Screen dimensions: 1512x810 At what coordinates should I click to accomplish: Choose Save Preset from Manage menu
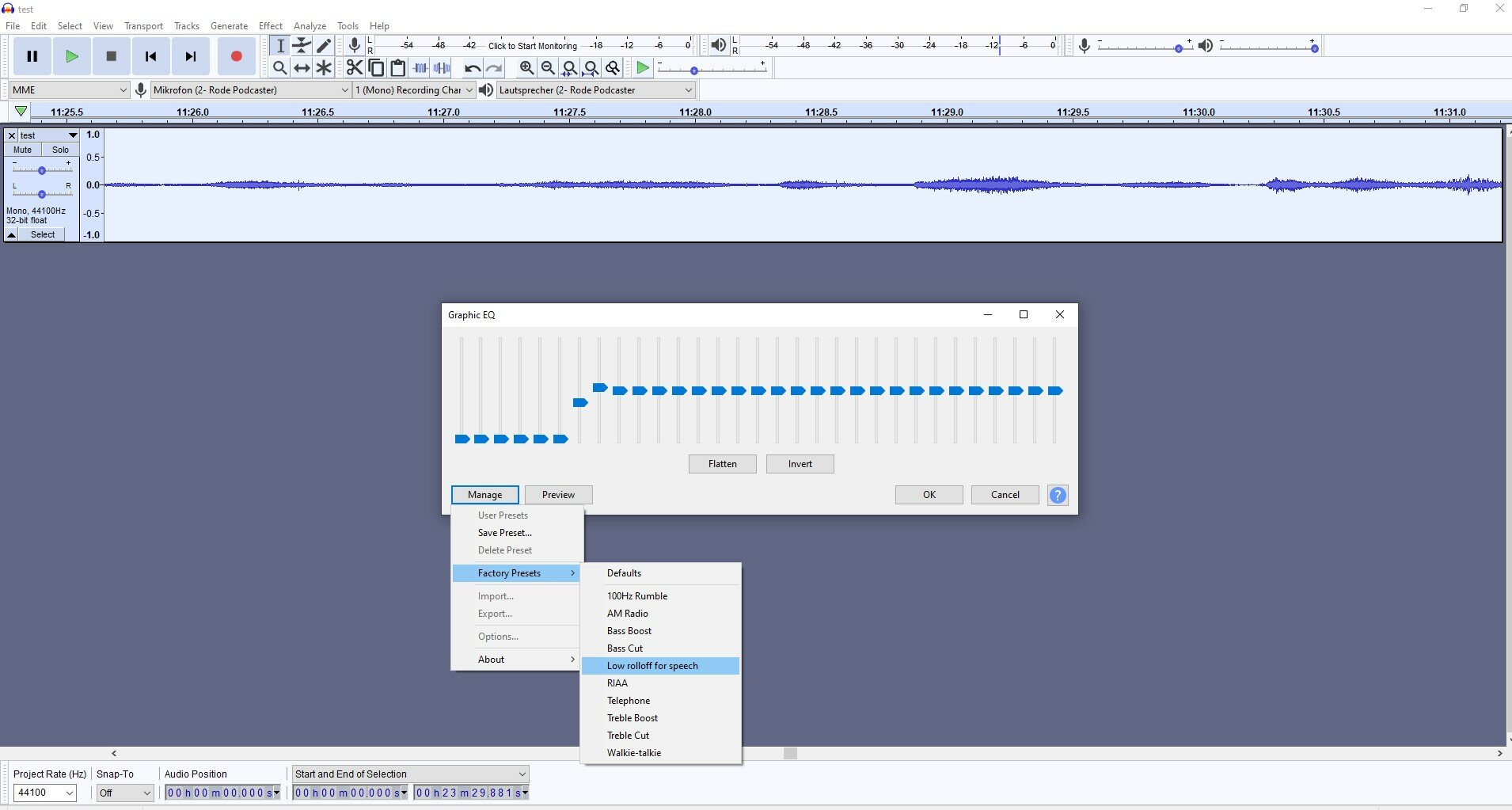518,533
